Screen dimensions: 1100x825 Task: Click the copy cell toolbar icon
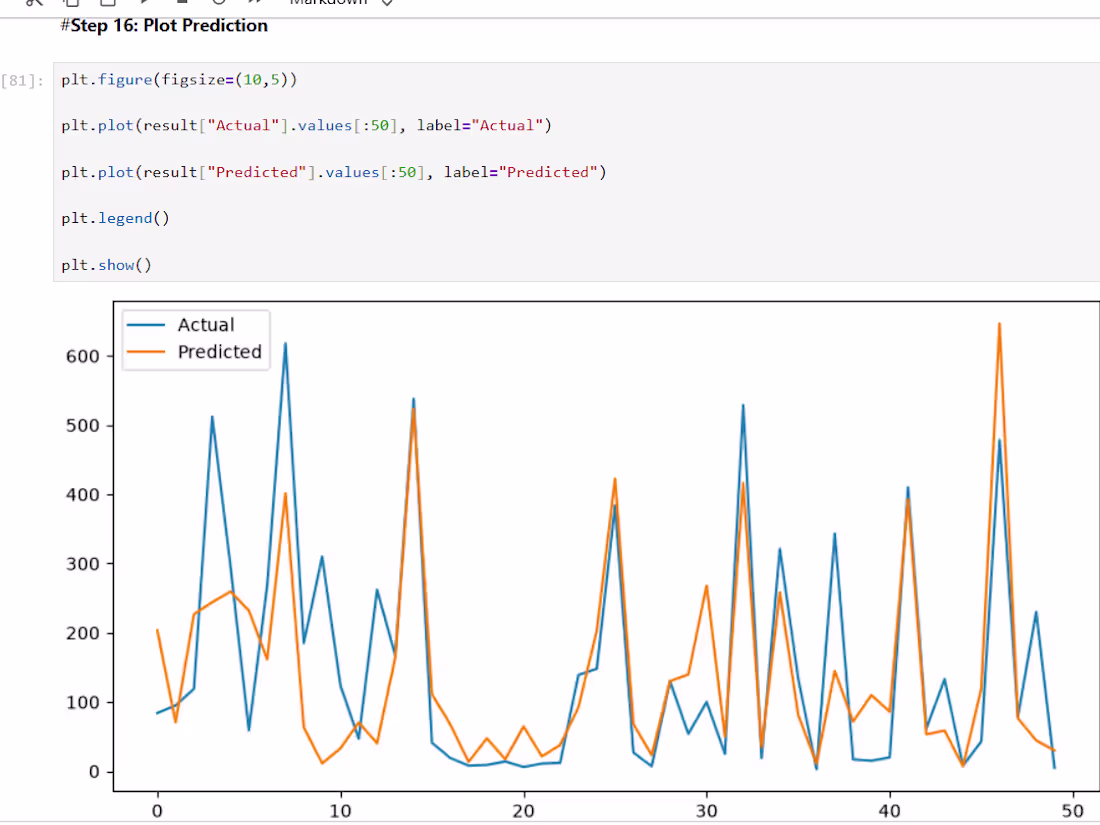[71, 2]
